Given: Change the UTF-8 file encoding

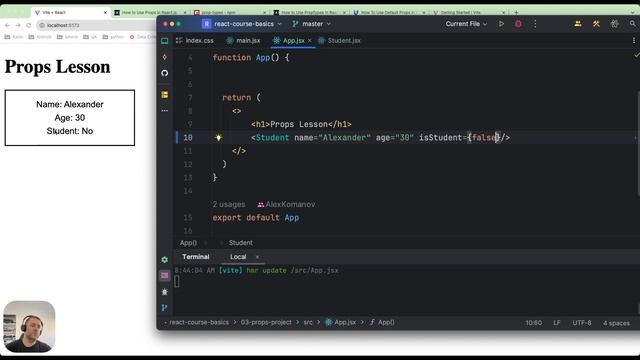Looking at the screenshot, I should tap(582, 323).
